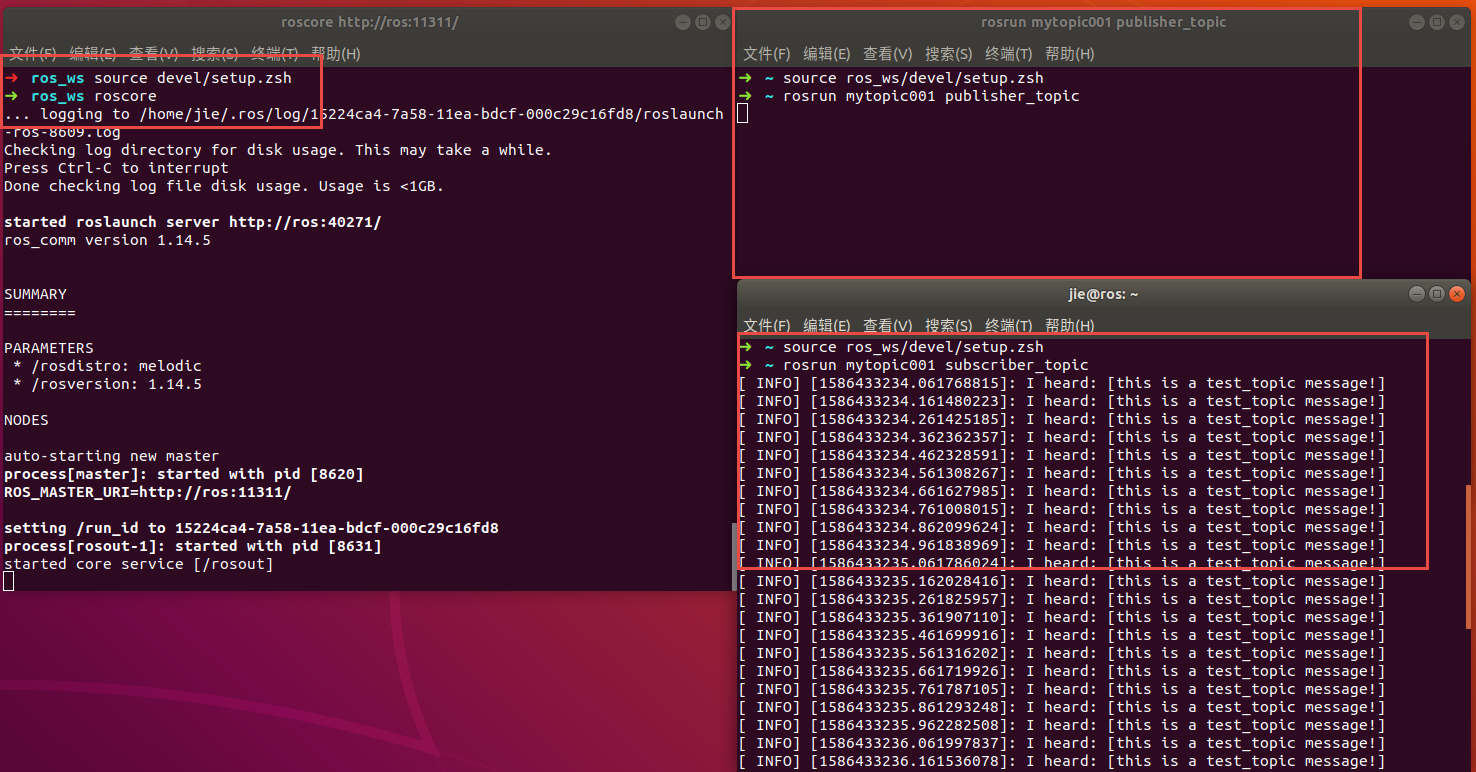This screenshot has width=1476, height=772.
Task: Open 帮助(H) menu in roscore terminal
Action: [336, 54]
